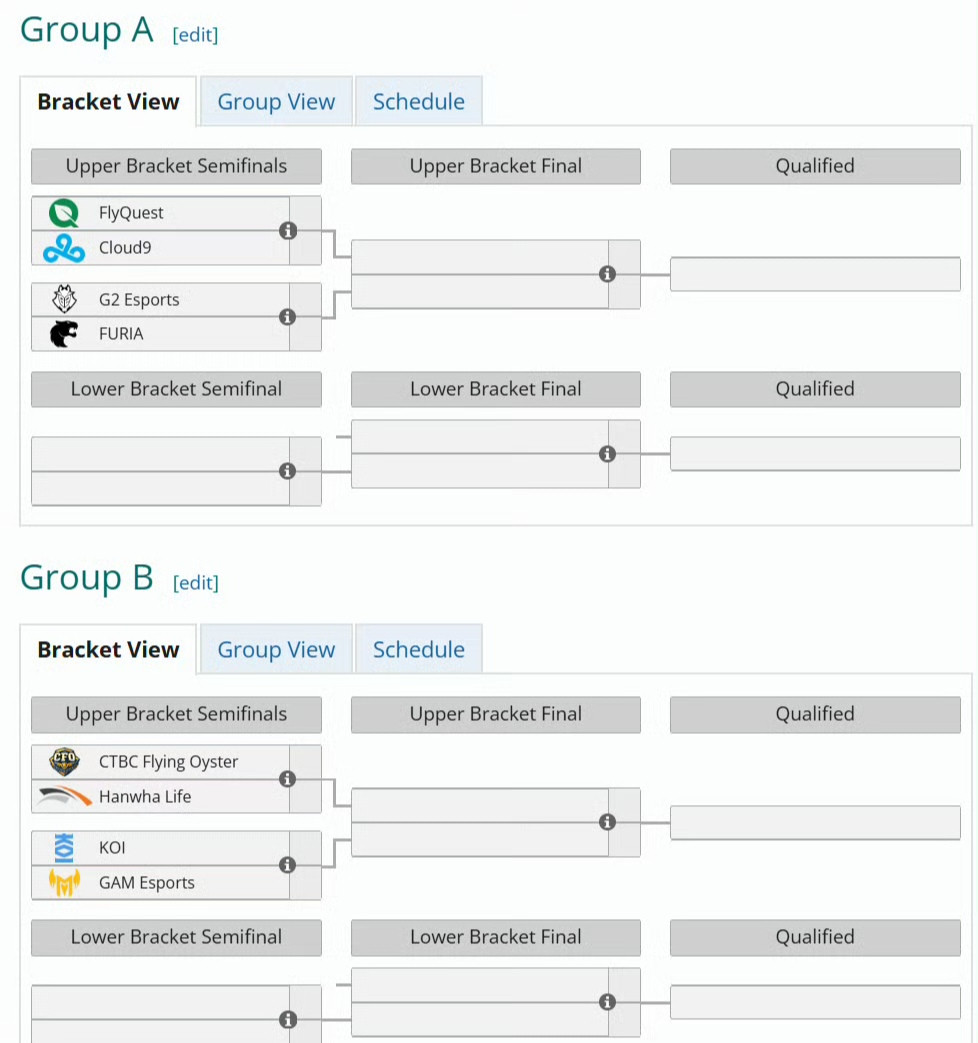
Task: Open the Group B Schedule tab
Action: [418, 650]
